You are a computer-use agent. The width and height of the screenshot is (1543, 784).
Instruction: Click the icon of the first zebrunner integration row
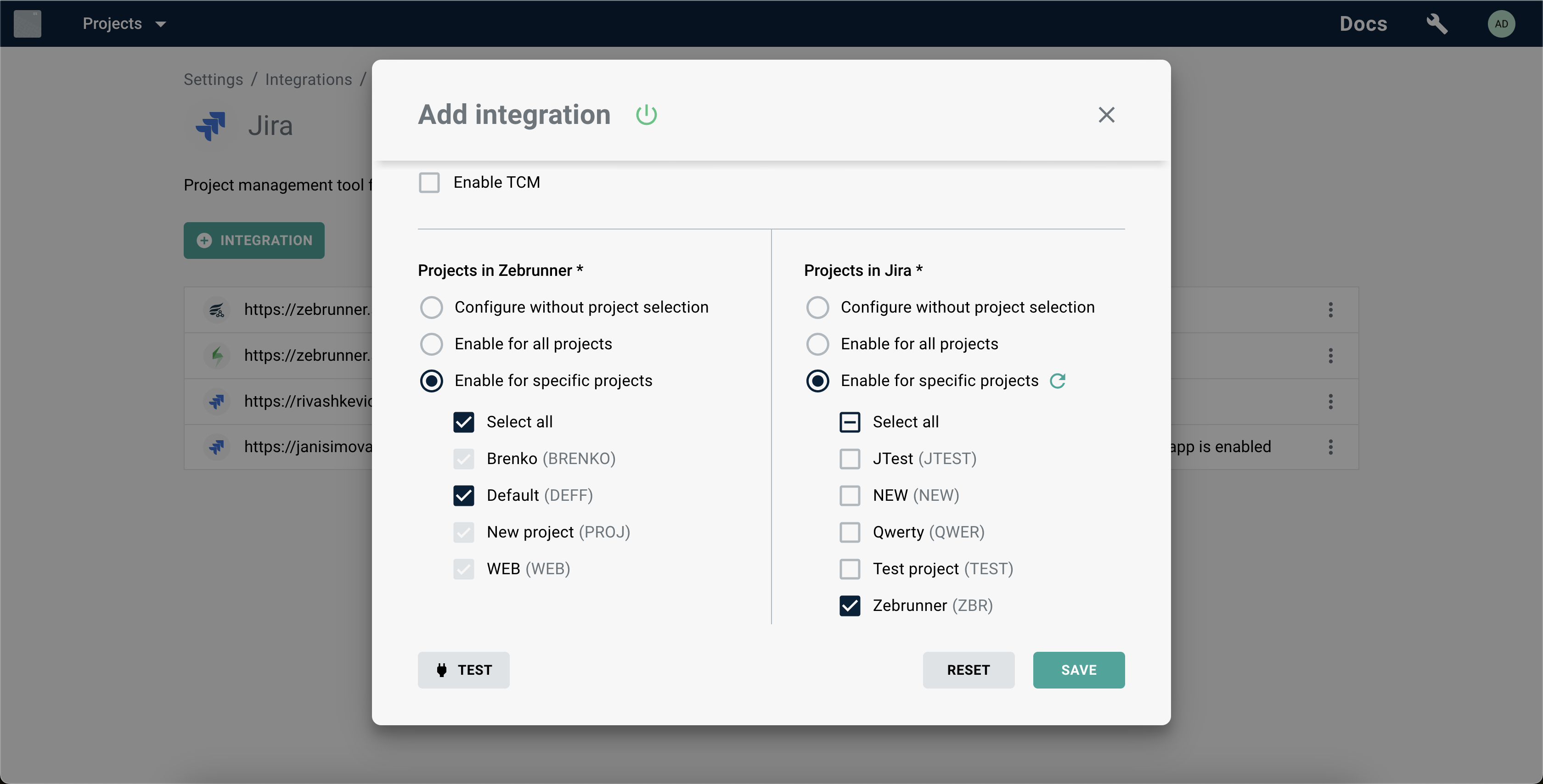coord(217,310)
